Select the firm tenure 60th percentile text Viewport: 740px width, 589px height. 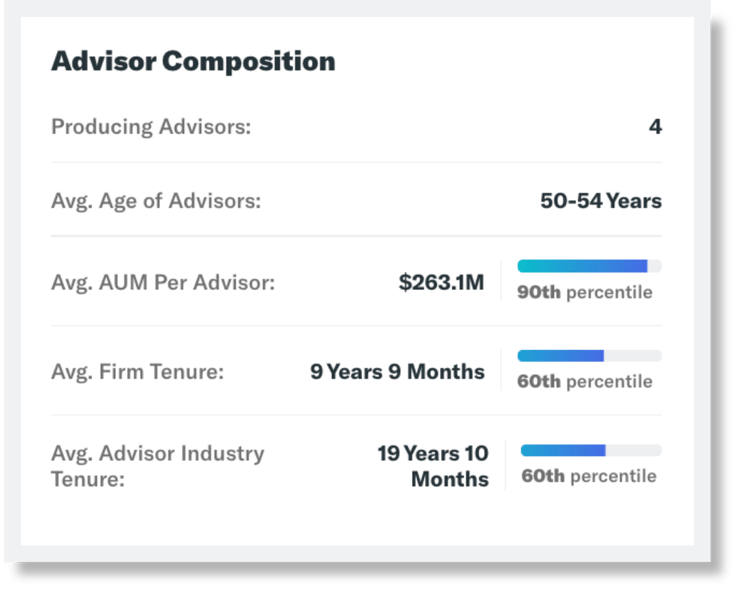point(585,381)
